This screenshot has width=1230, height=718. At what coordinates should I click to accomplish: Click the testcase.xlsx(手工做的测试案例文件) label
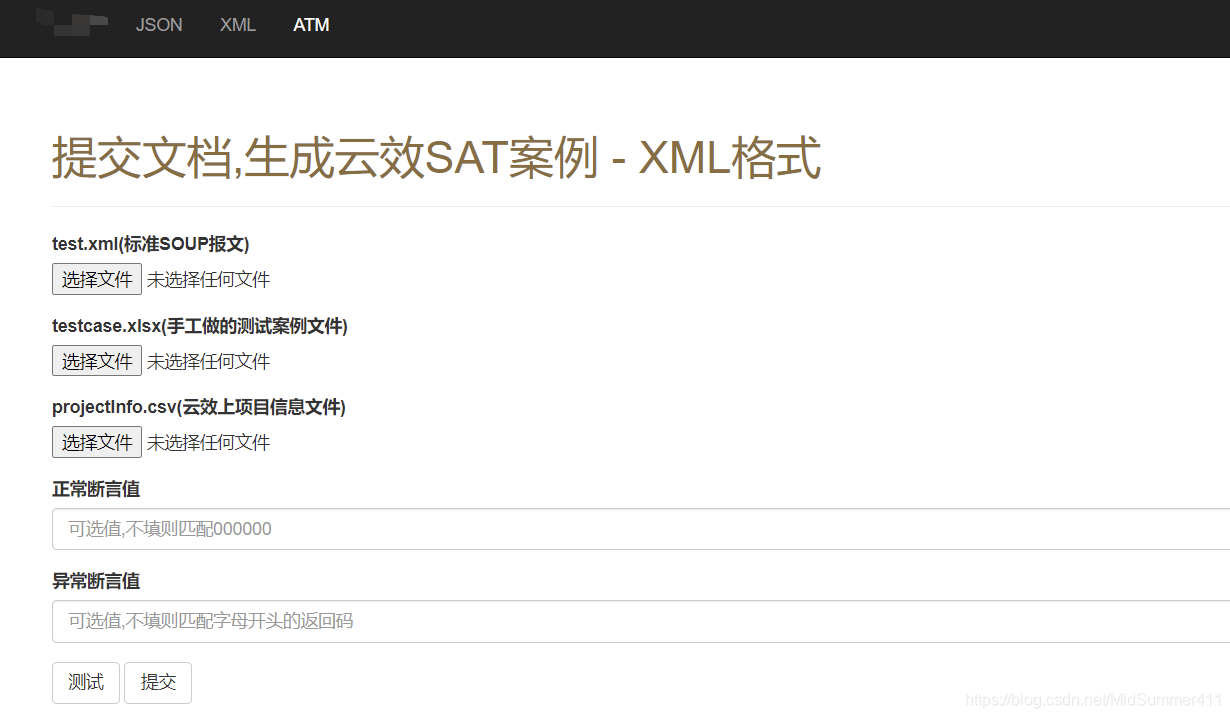point(200,326)
